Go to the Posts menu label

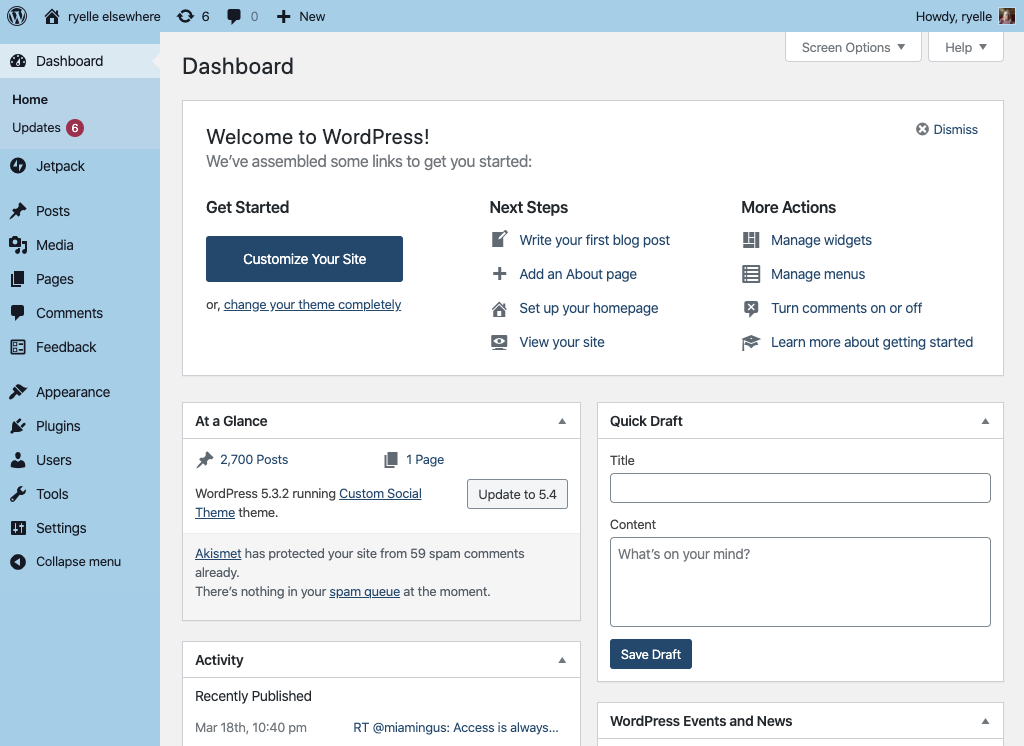point(53,211)
